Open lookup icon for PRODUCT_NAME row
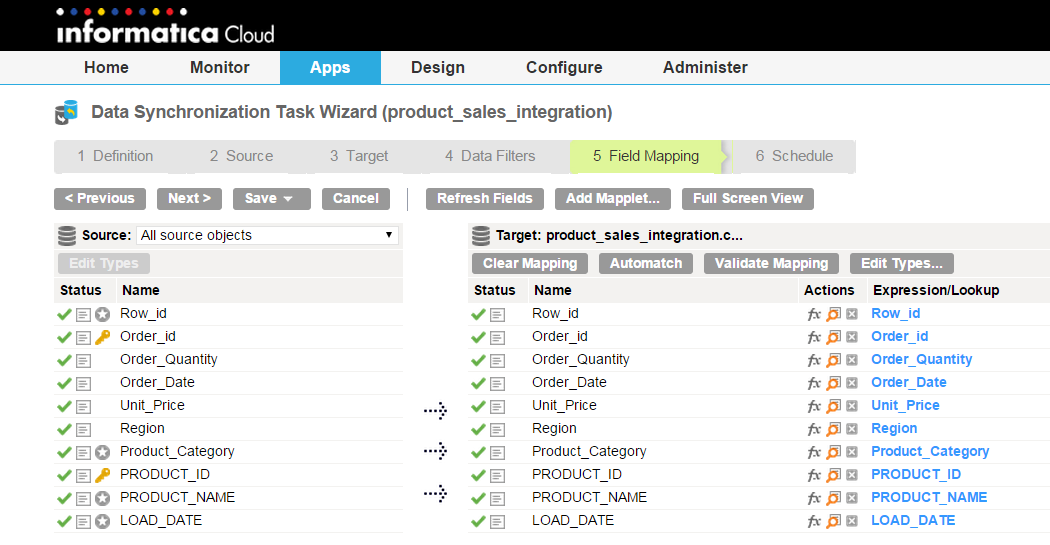1050x545 pixels. point(833,498)
